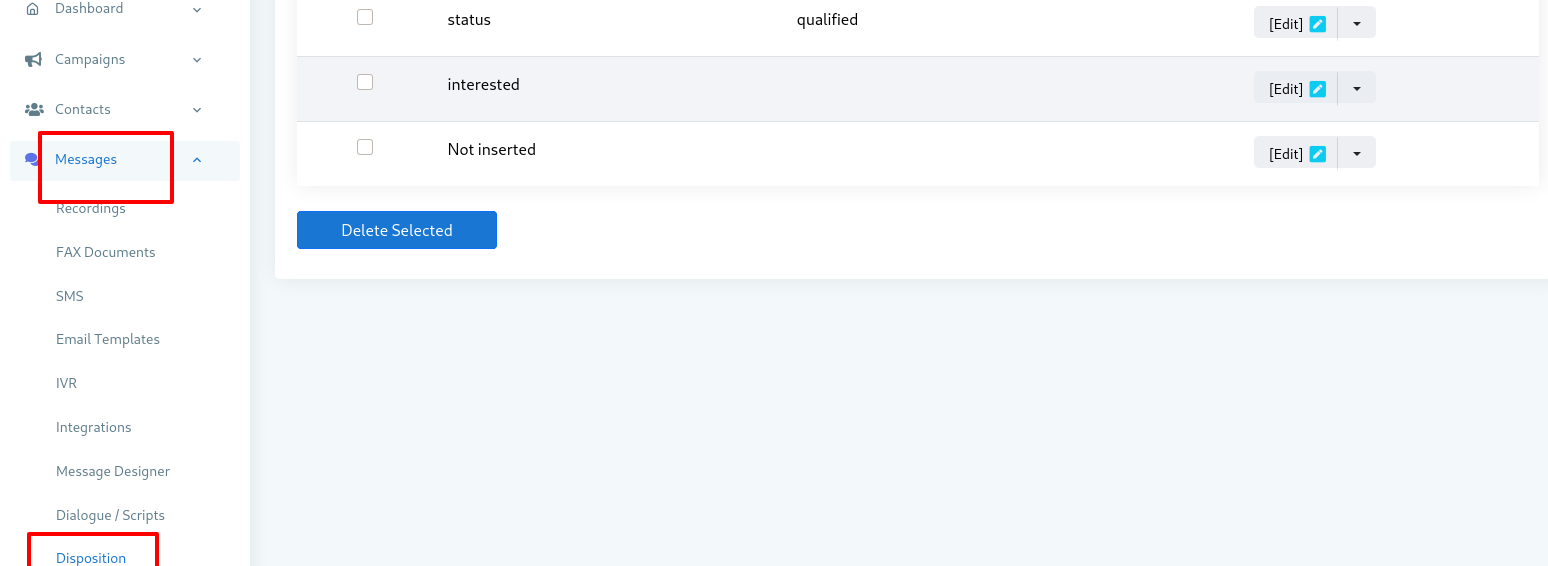Click the Campaigns megaphone icon
The image size is (1548, 566).
33,60
